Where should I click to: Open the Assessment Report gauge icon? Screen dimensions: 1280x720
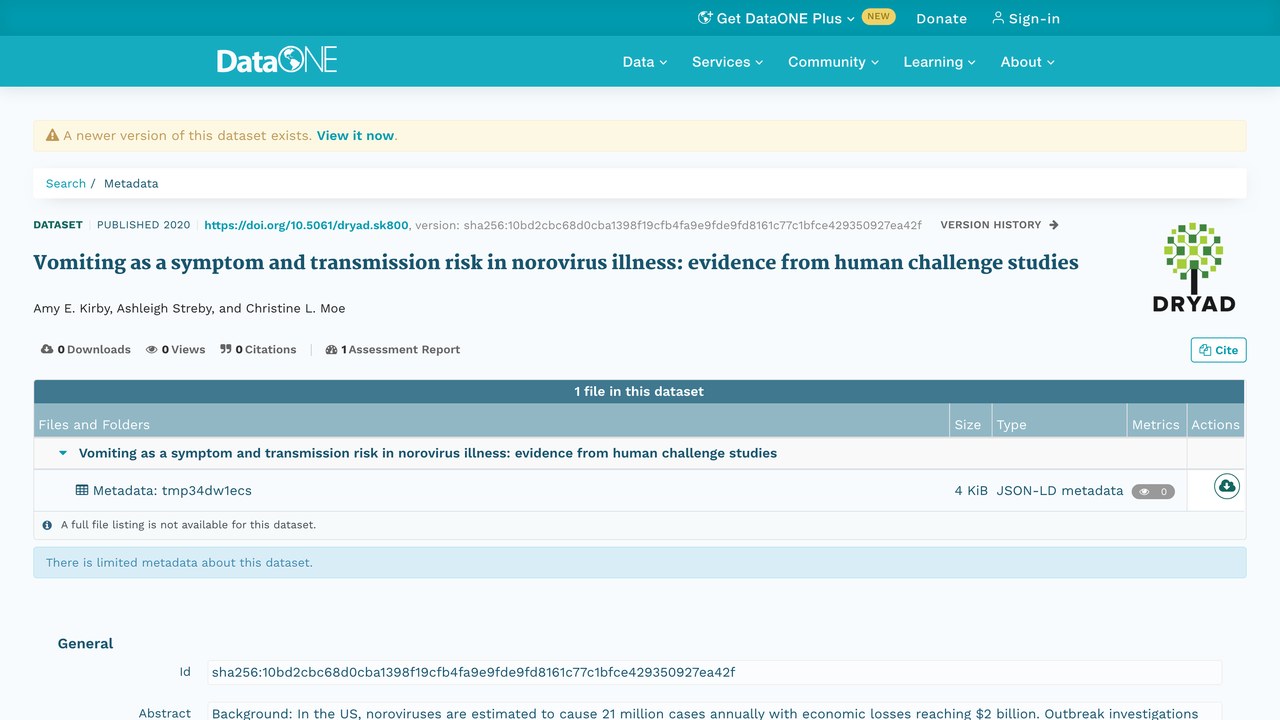(331, 350)
